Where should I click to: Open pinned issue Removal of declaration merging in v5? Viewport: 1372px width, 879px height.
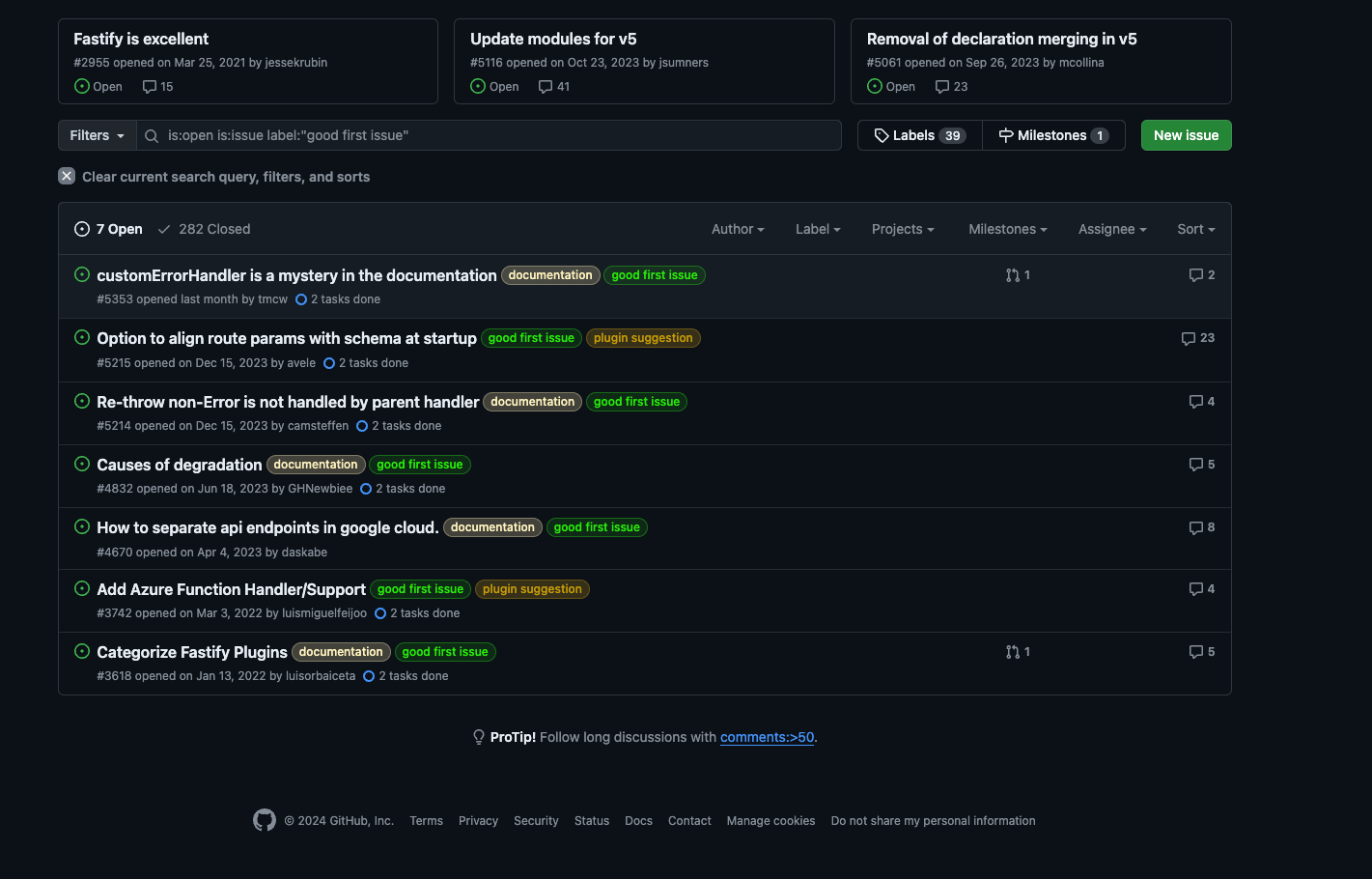coord(1001,39)
